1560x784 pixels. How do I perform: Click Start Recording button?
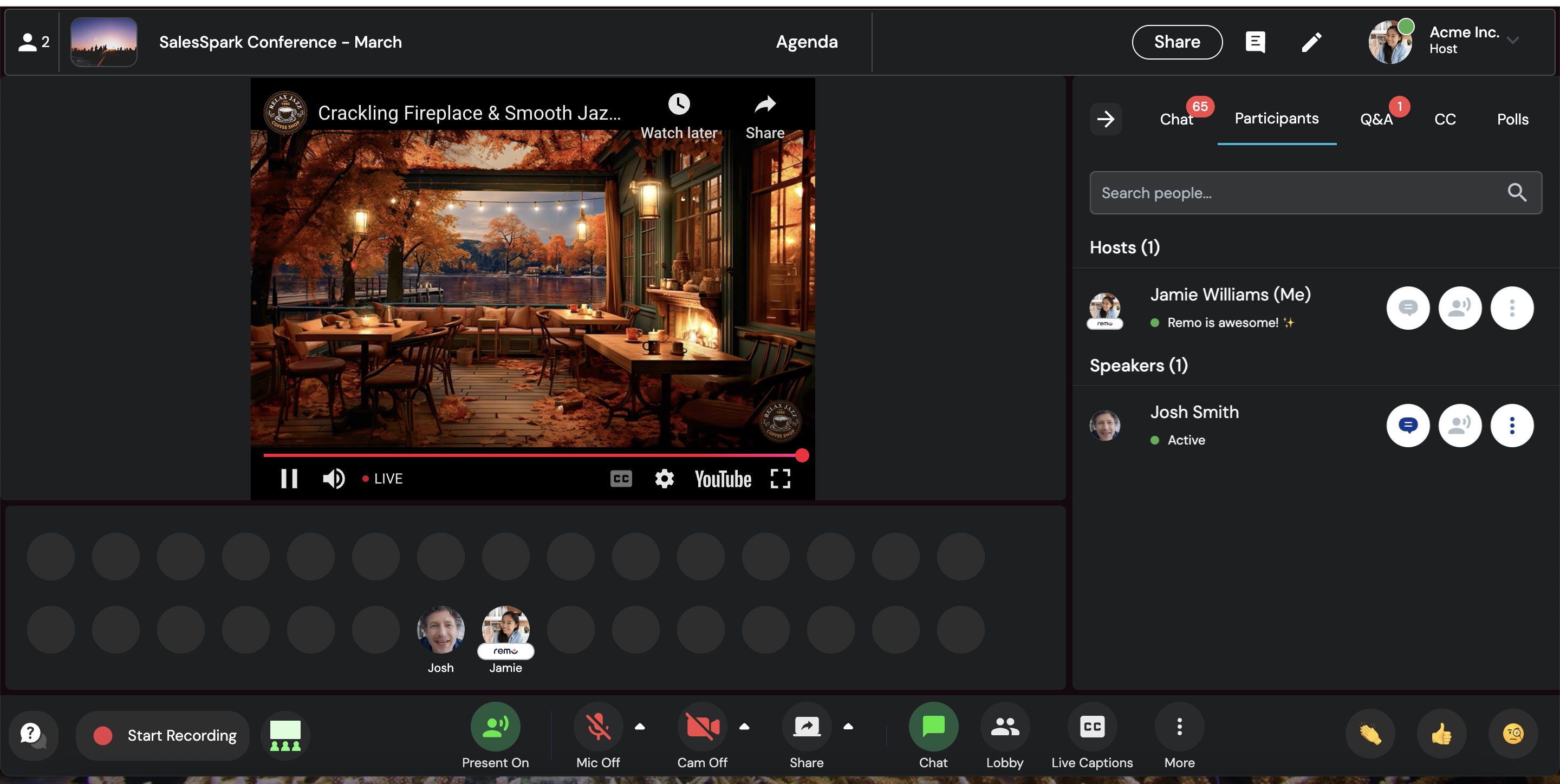[164, 735]
